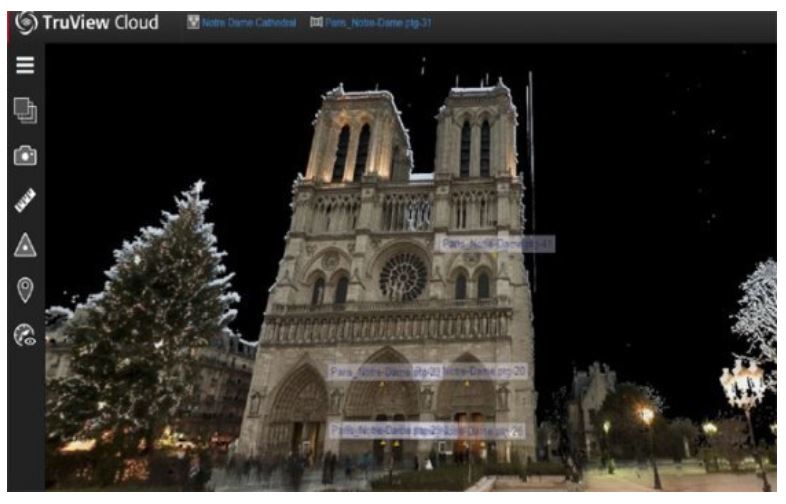Go to the ptg-29 marker by the doors
Image resolution: width=786 pixels, height=504 pixels.
(386, 430)
